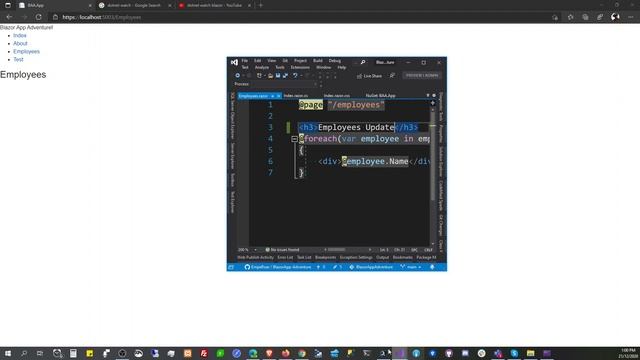Open the Window menu

pos(324,67)
